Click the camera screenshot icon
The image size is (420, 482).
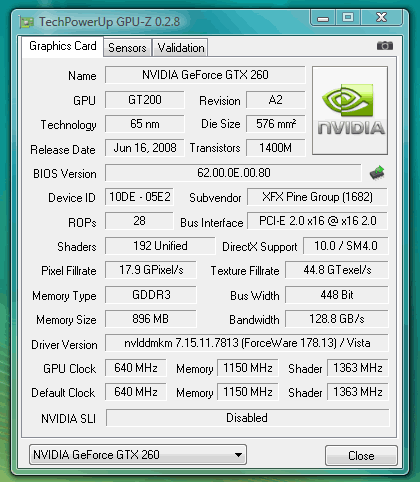click(x=385, y=46)
